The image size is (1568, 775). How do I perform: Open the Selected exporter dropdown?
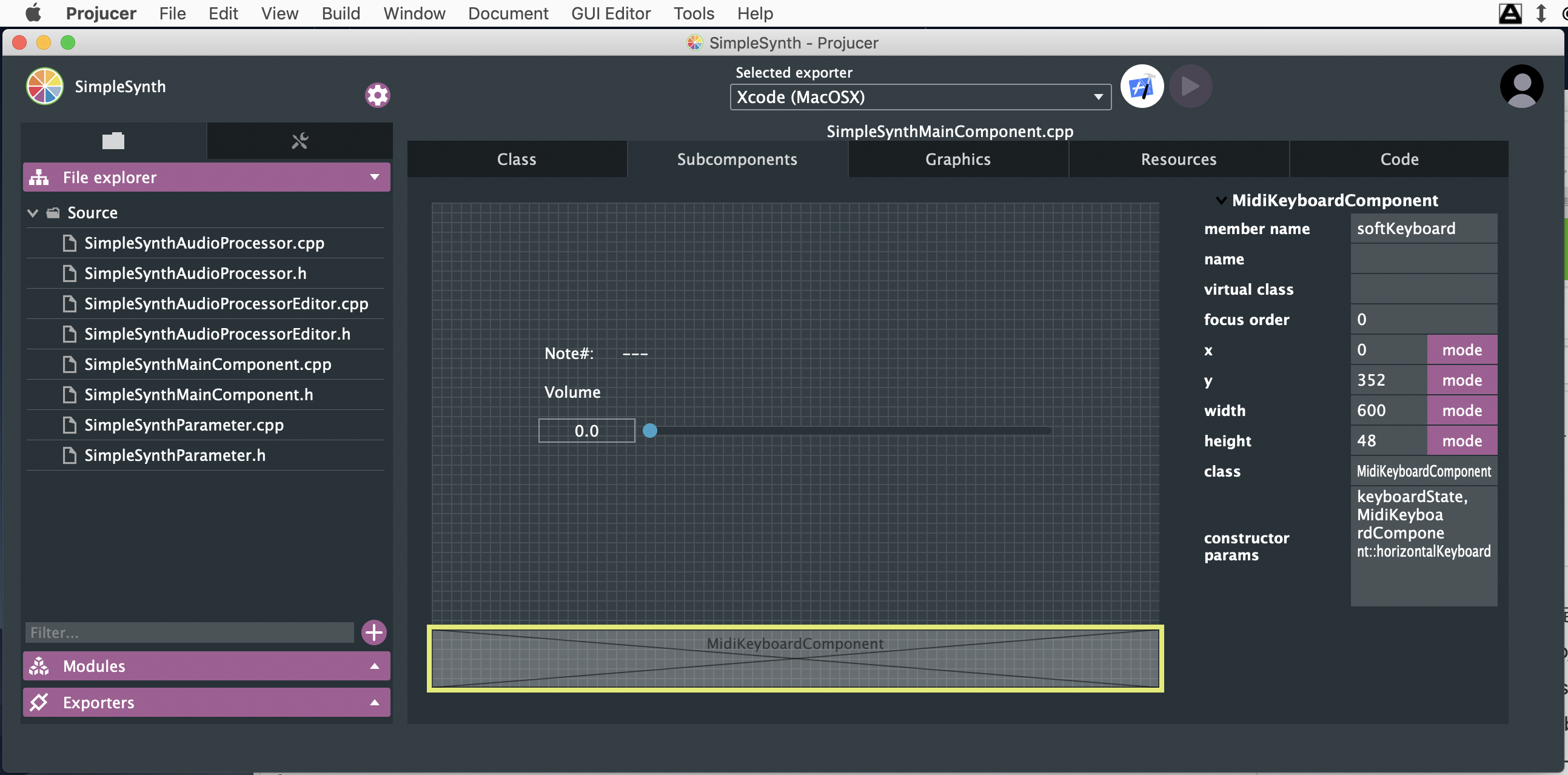920,98
